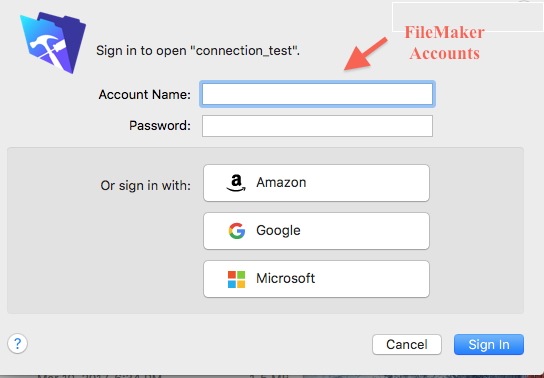Click the "Sign in to open connection_test" heading

pos(198,51)
